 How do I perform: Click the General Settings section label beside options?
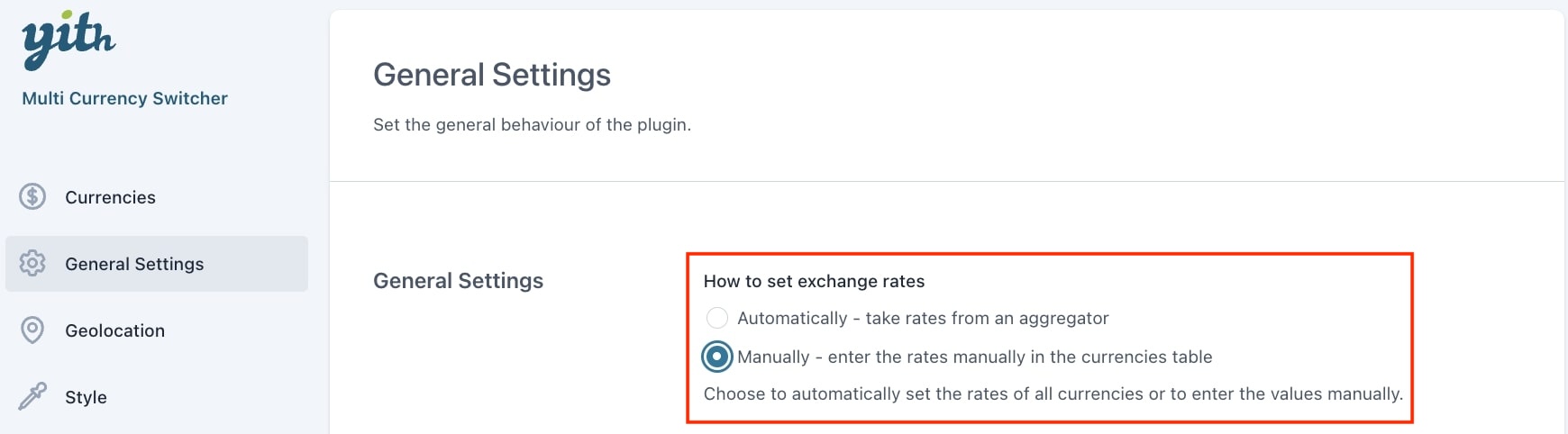[458, 281]
